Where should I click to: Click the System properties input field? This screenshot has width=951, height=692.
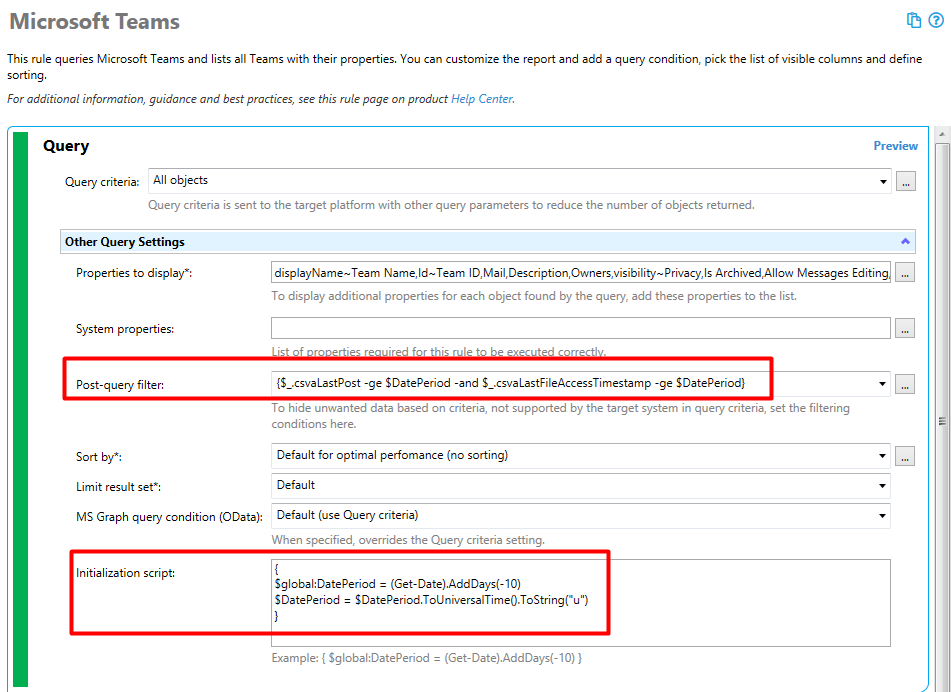(580, 328)
